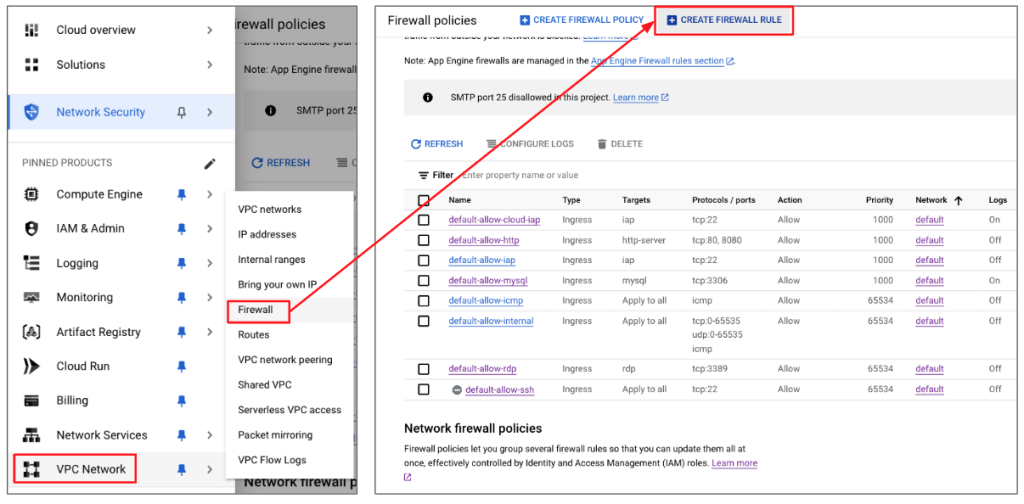
Task: Unpin VPC Network via its pin icon
Action: pos(182,469)
